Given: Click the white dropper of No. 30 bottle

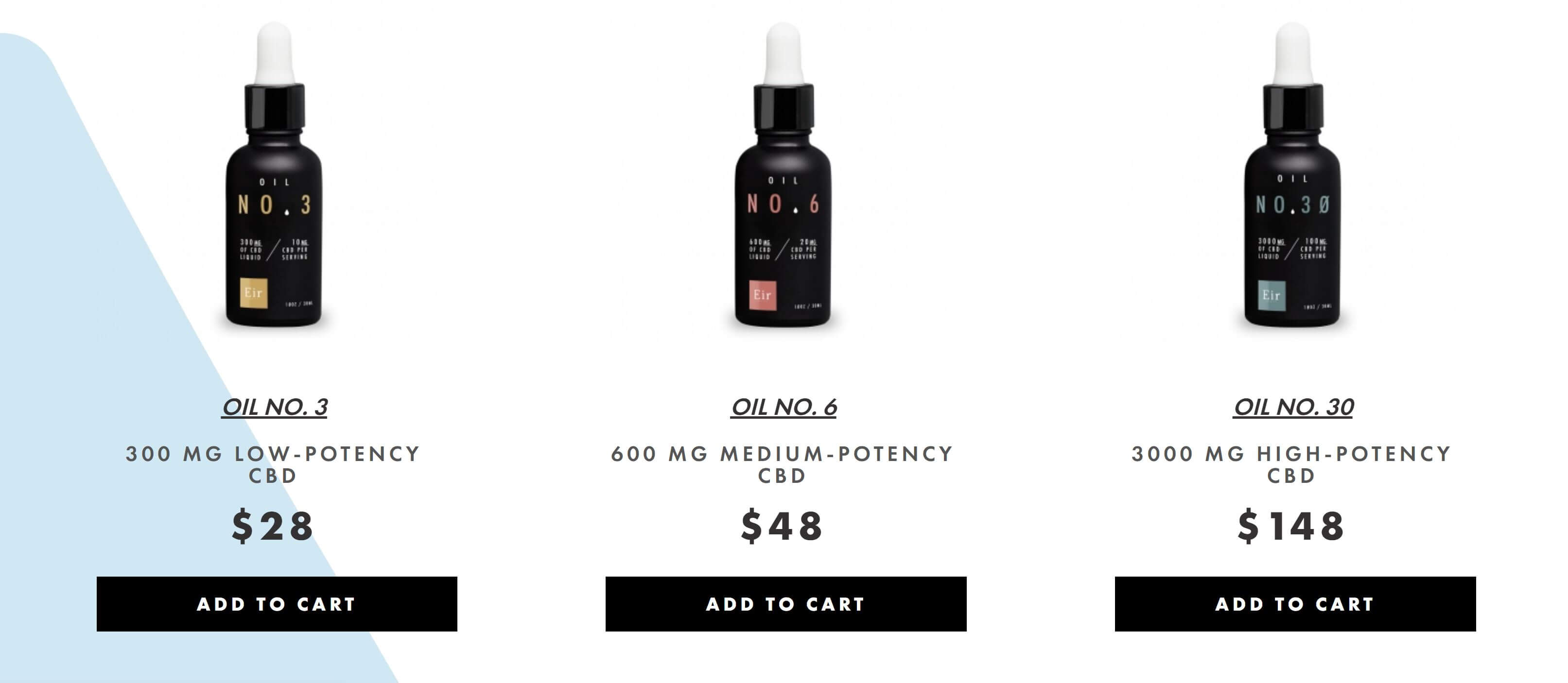Looking at the screenshot, I should [1293, 53].
